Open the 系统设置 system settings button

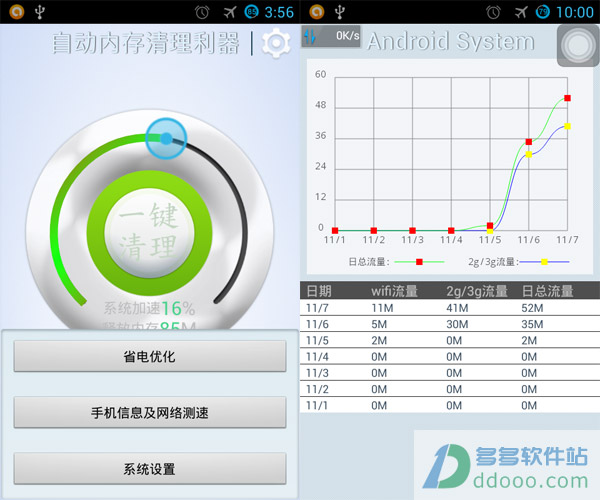click(150, 468)
